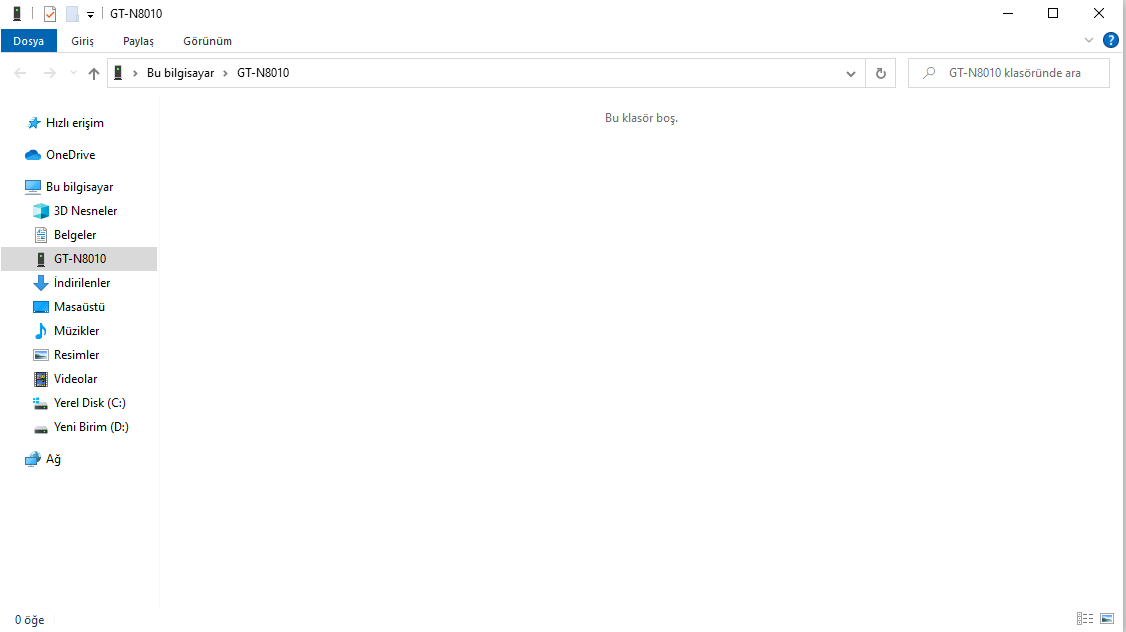Screen dimensions: 1126x632
Task: Select Bu bilgisayar in the address breadcrumb
Action: point(180,73)
